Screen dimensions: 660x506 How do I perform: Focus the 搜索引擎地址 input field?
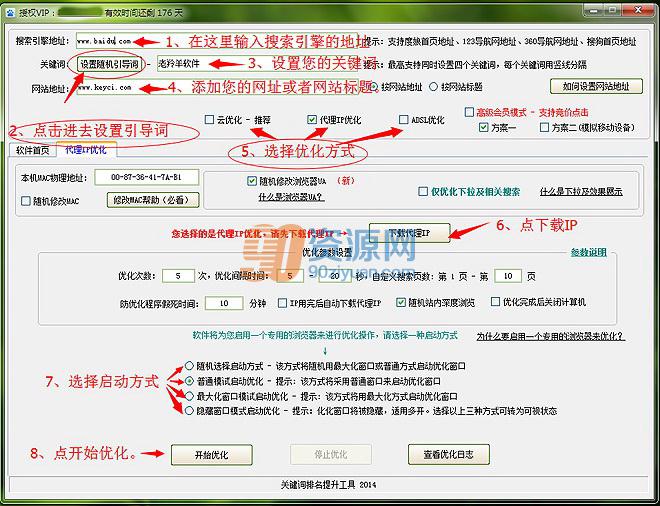coord(217,41)
